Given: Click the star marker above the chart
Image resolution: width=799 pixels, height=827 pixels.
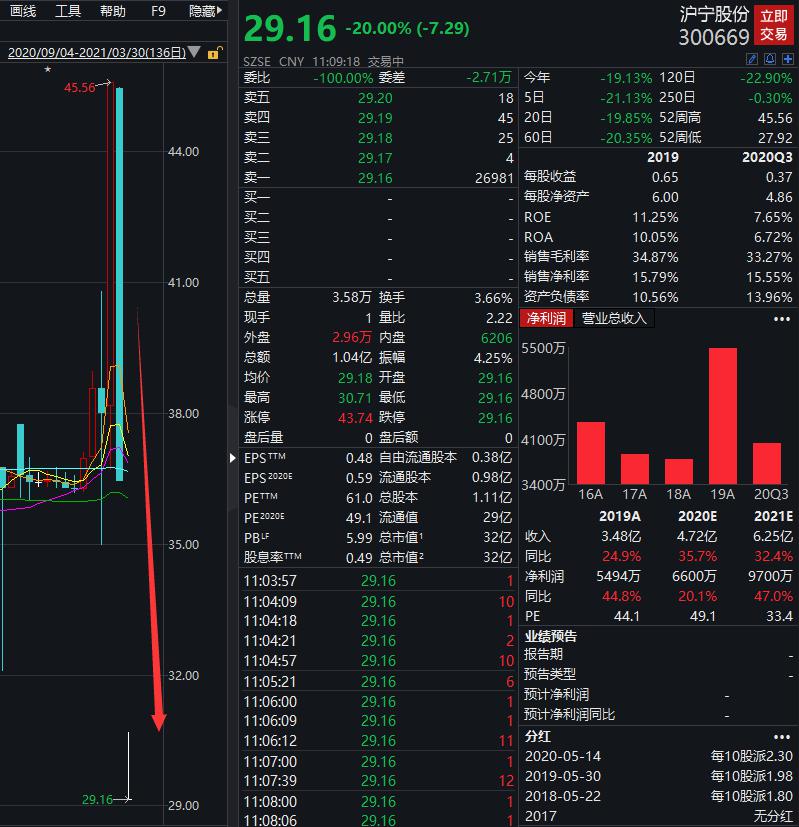Looking at the screenshot, I should pyautogui.click(x=47, y=69).
